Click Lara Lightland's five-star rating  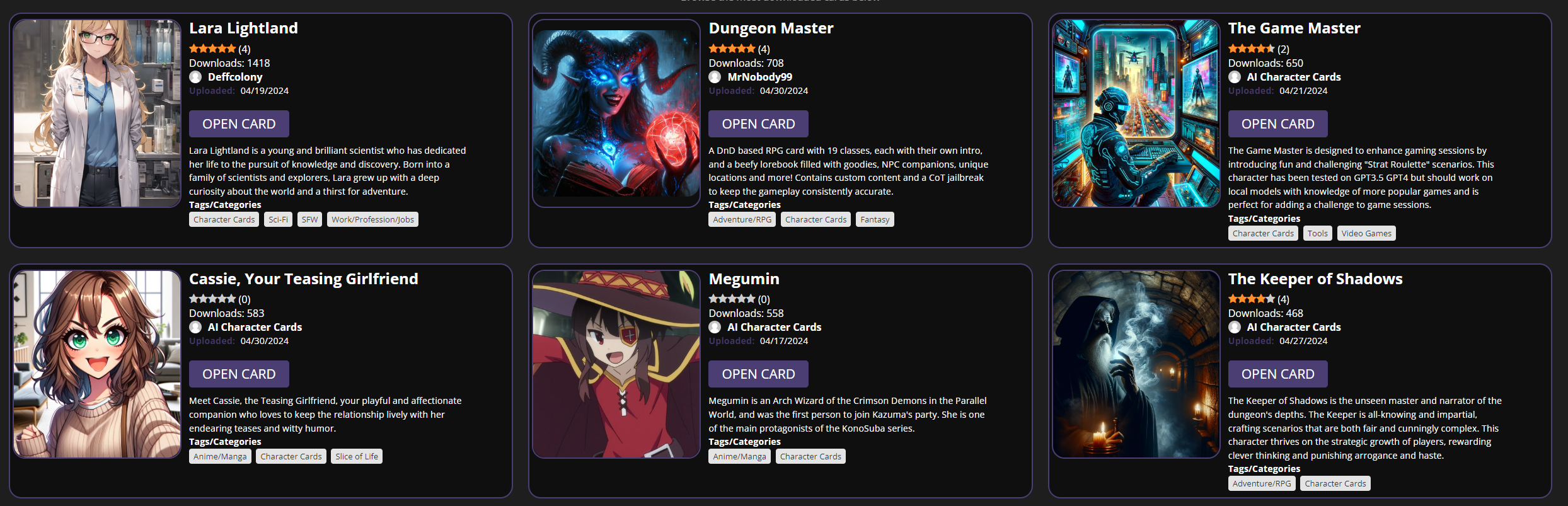[x=212, y=49]
